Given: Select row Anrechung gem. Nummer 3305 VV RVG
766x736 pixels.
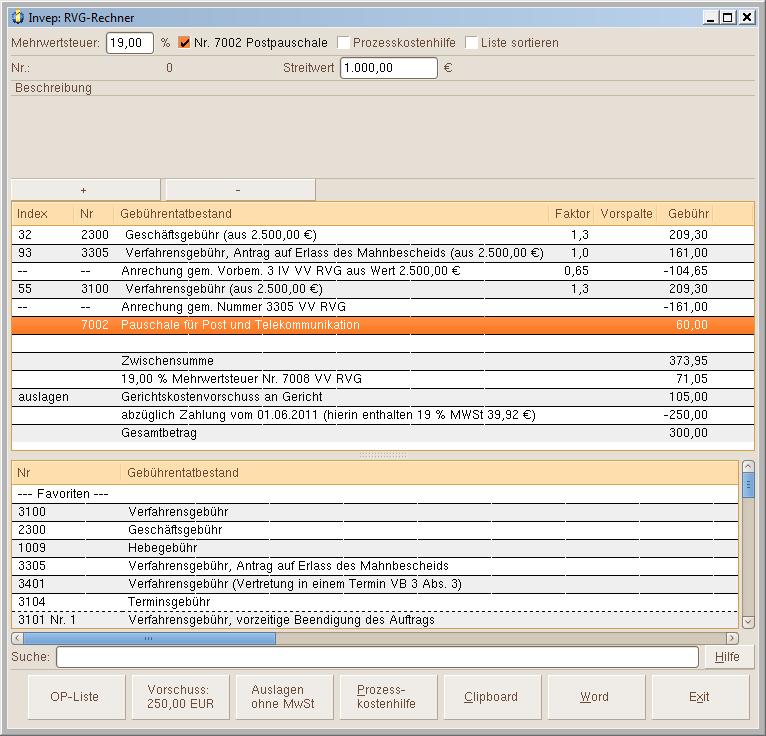Looking at the screenshot, I should (x=383, y=307).
